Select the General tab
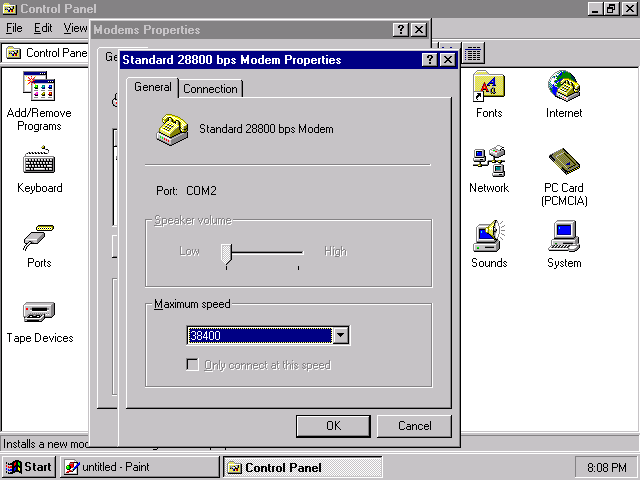Image resolution: width=640 pixels, height=480 pixels. [x=153, y=87]
